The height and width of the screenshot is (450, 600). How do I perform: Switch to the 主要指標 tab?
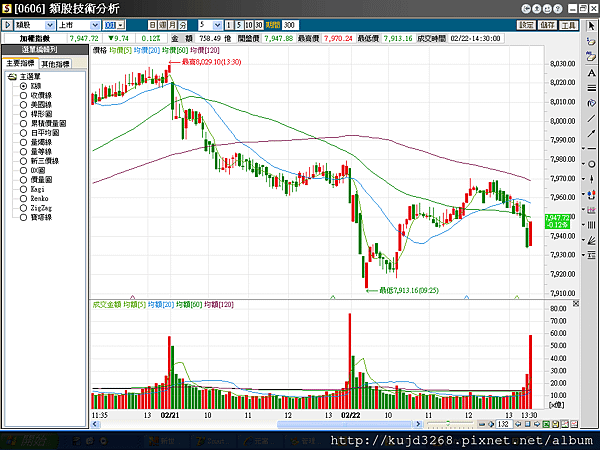tap(20, 64)
